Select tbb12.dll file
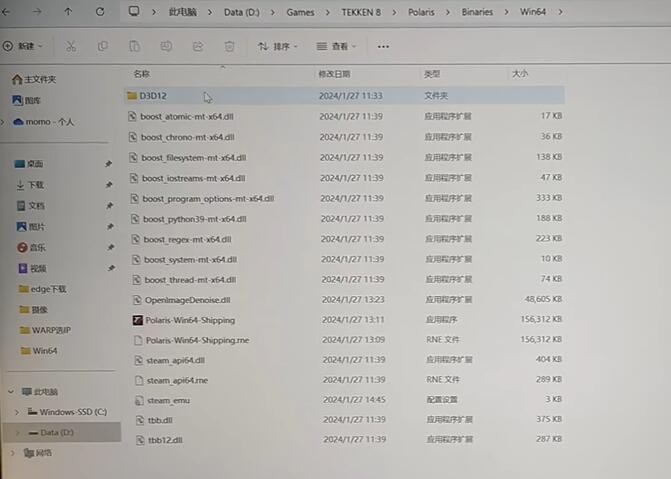 (348, 440)
